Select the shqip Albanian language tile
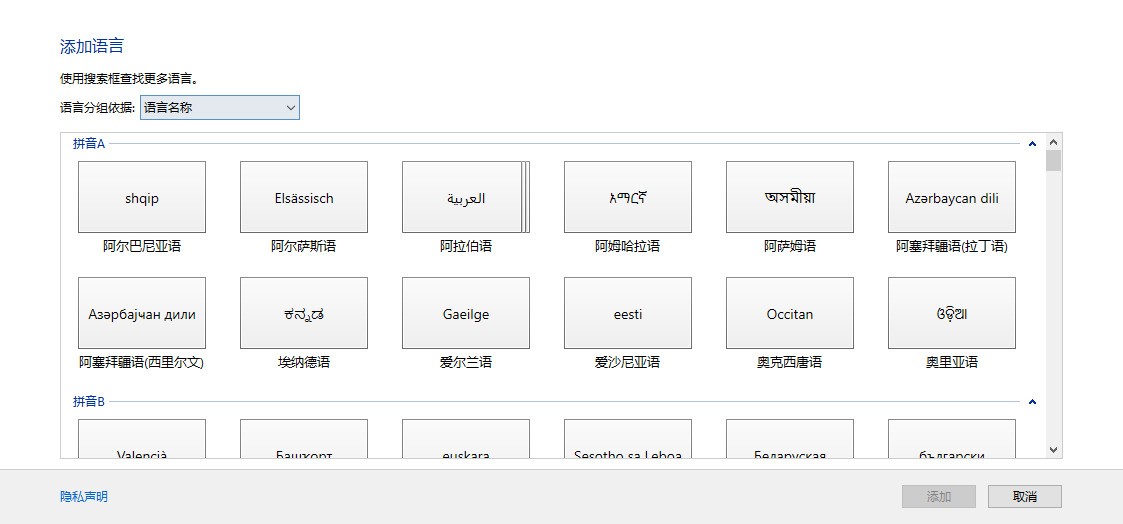Image resolution: width=1123 pixels, height=524 pixels. point(142,197)
